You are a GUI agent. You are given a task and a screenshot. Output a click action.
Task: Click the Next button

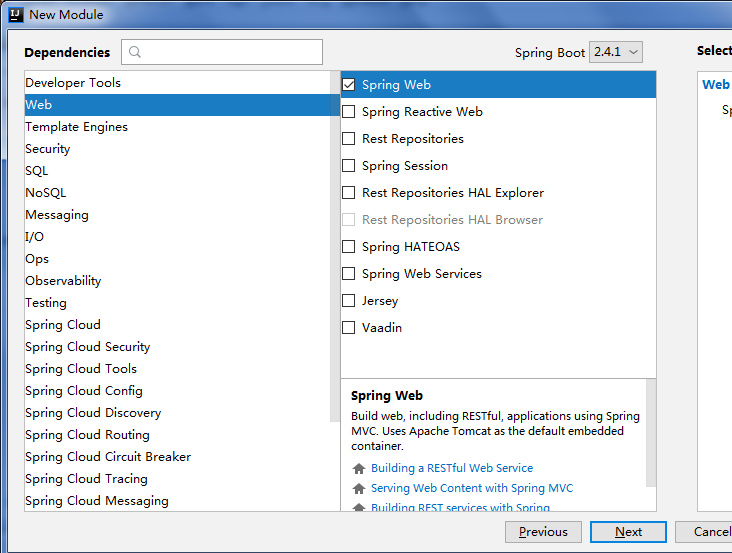click(x=628, y=532)
